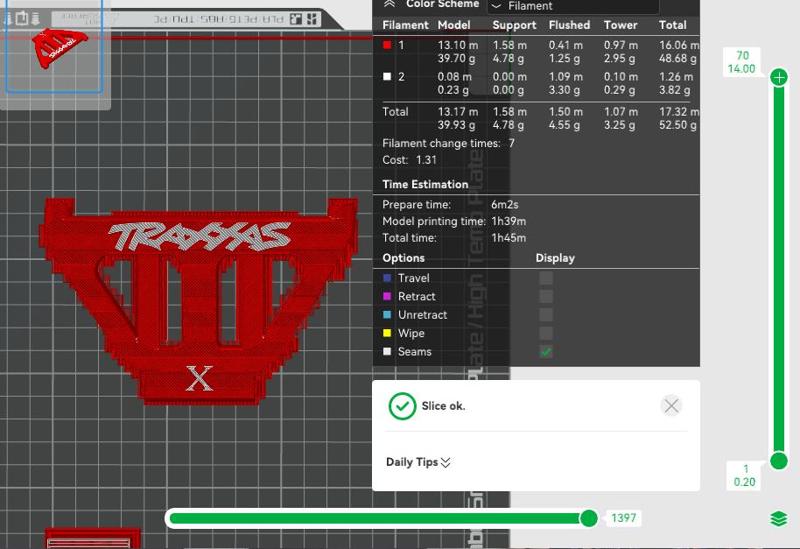Click the Total time 1h45m entry

pyautogui.click(x=454, y=238)
